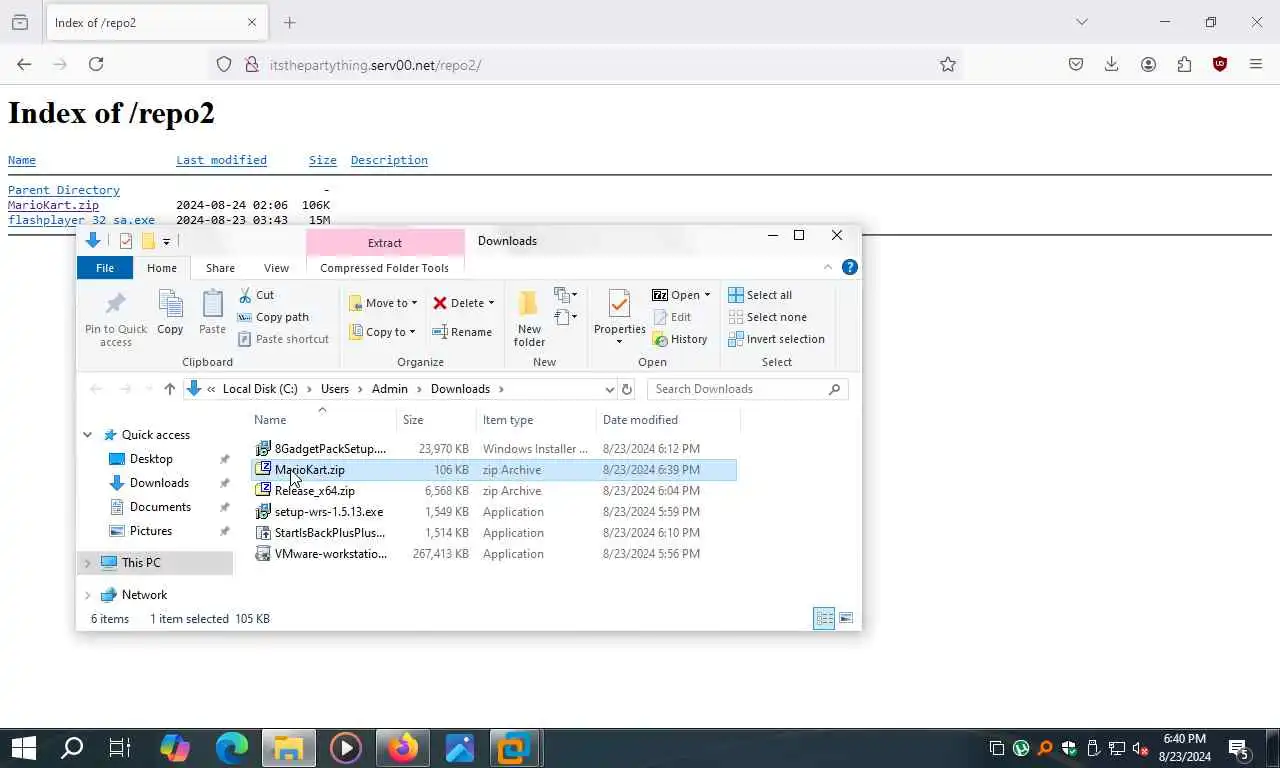The image size is (1280, 768).
Task: Switch to Details view in status bar
Action: tap(824, 618)
